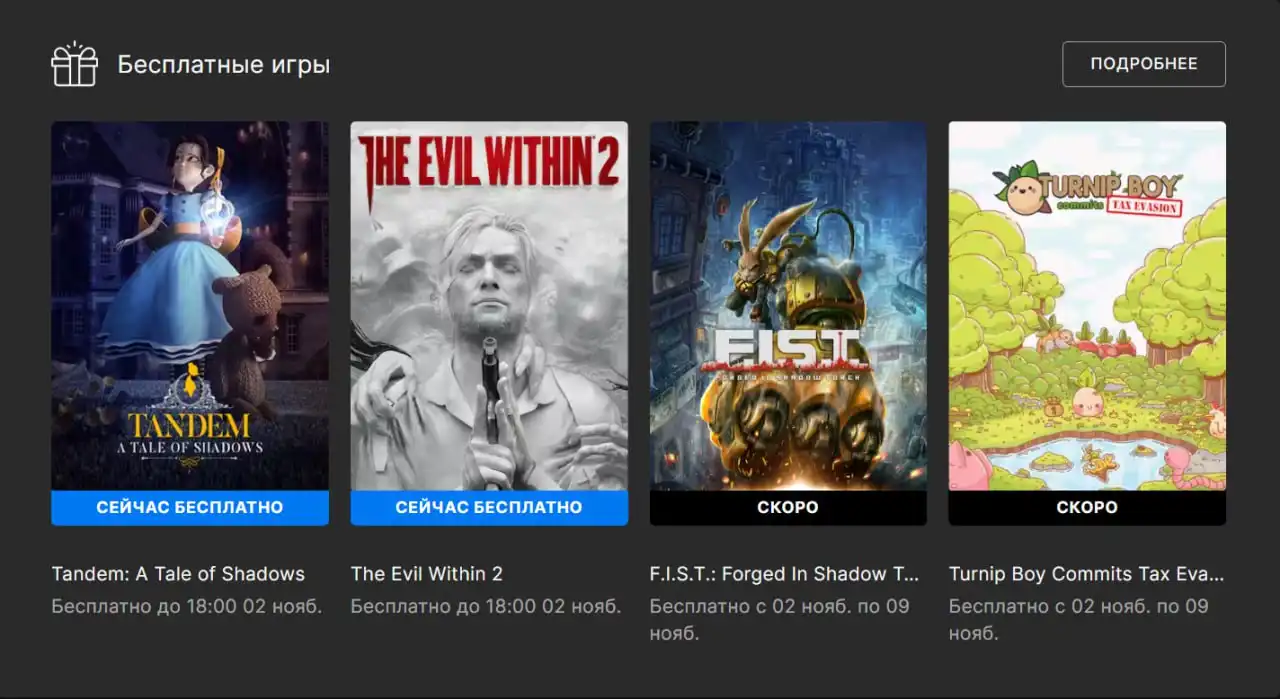Click СЕЙЧАС БЕСПЛАТНО banner under Evil Within 2
1280x699 pixels.
(489, 508)
